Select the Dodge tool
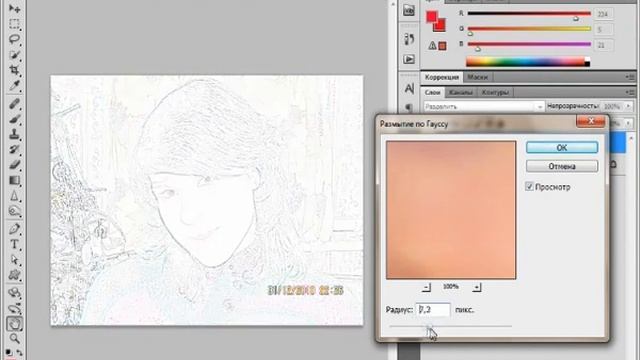The image size is (640, 360). point(14,211)
